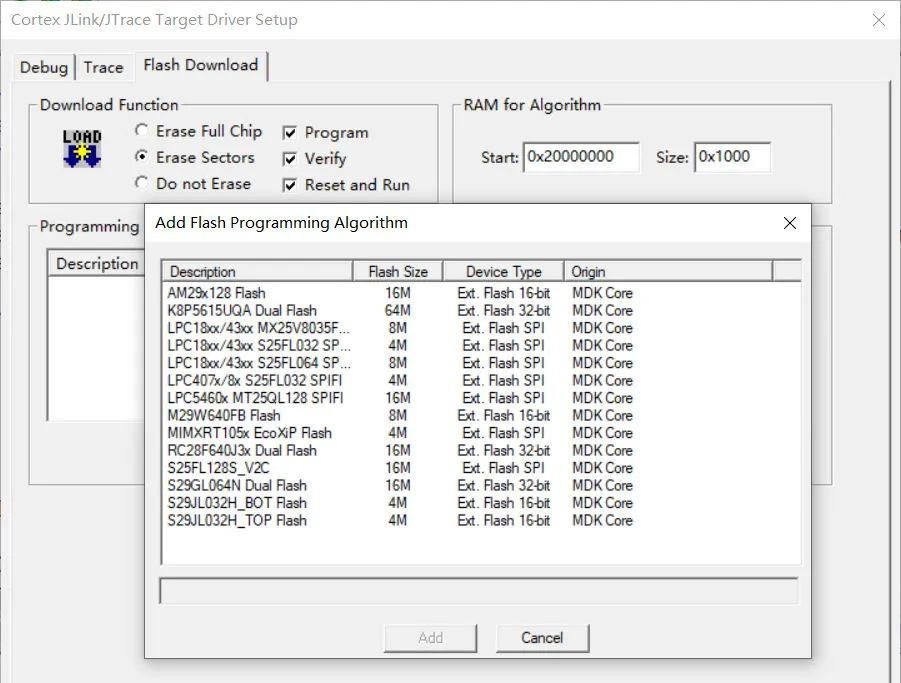Open the Trace tab
Image resolution: width=901 pixels, height=683 pixels.
103,67
